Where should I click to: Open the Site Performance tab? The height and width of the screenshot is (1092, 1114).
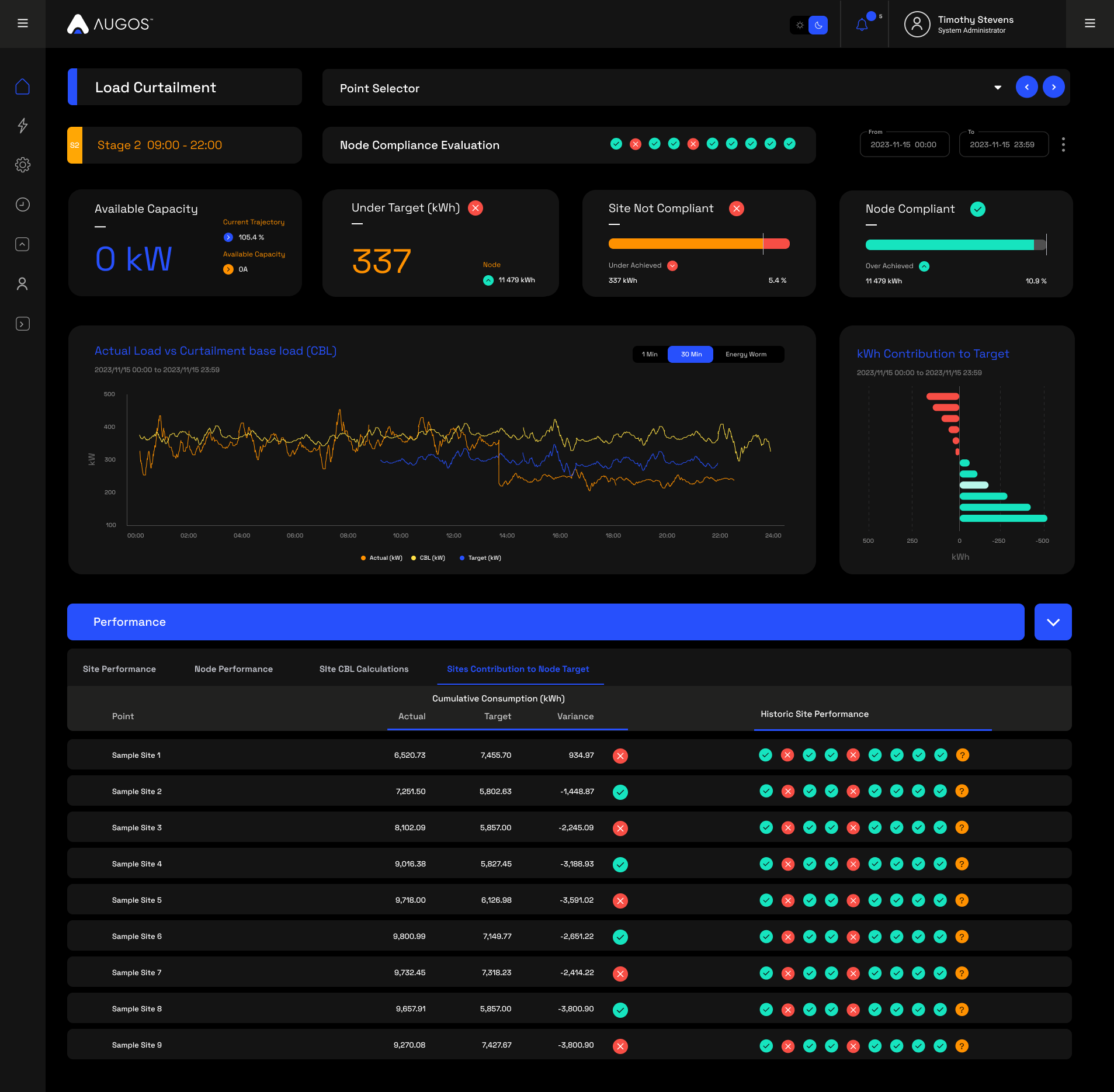tap(119, 669)
